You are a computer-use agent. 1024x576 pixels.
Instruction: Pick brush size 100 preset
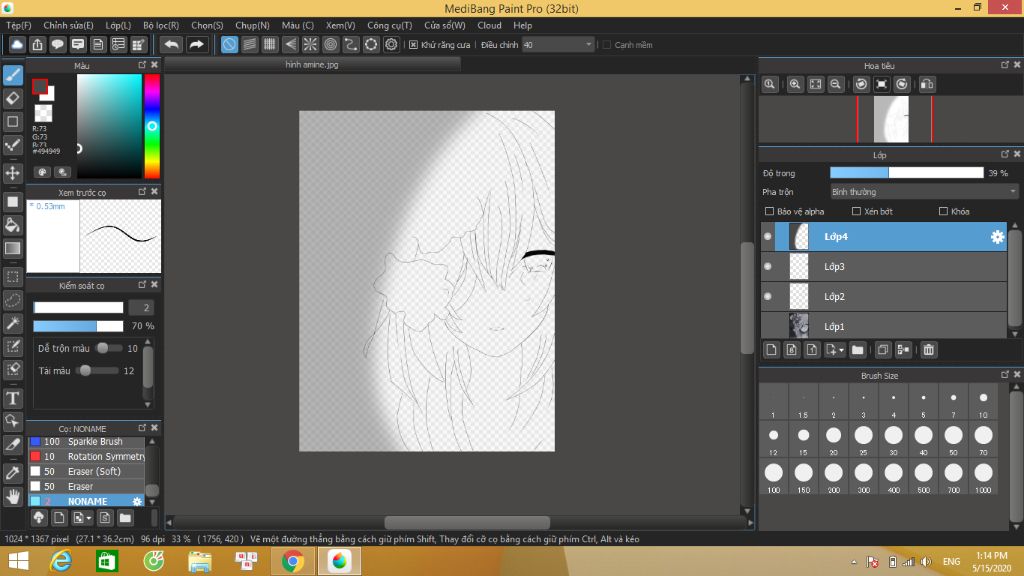point(774,477)
